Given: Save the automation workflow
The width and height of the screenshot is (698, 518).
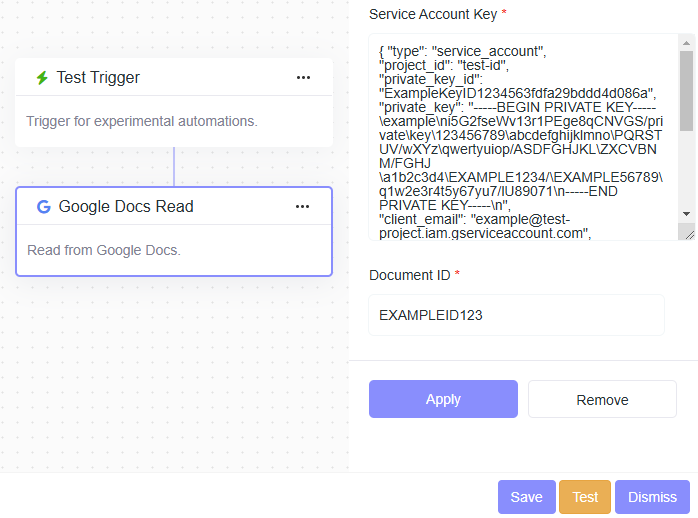Looking at the screenshot, I should [526, 497].
